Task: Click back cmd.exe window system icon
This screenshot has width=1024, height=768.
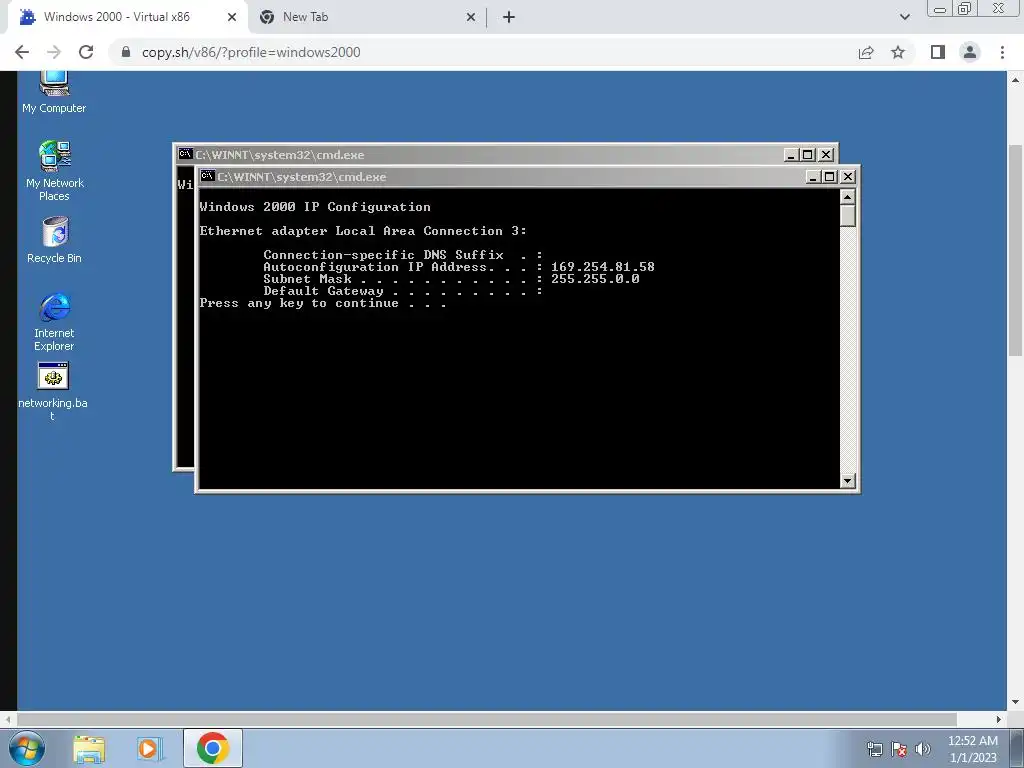Action: [x=185, y=154]
